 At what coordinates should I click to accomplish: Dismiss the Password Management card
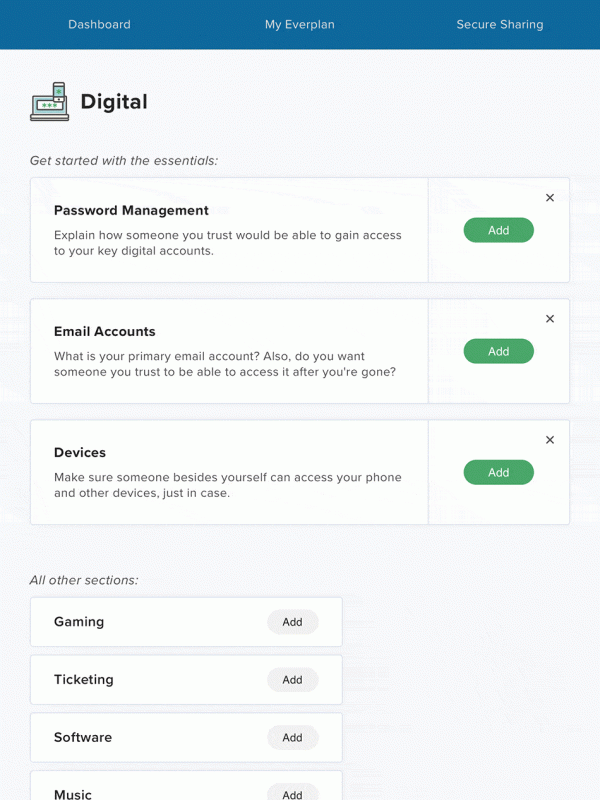pyautogui.click(x=550, y=198)
